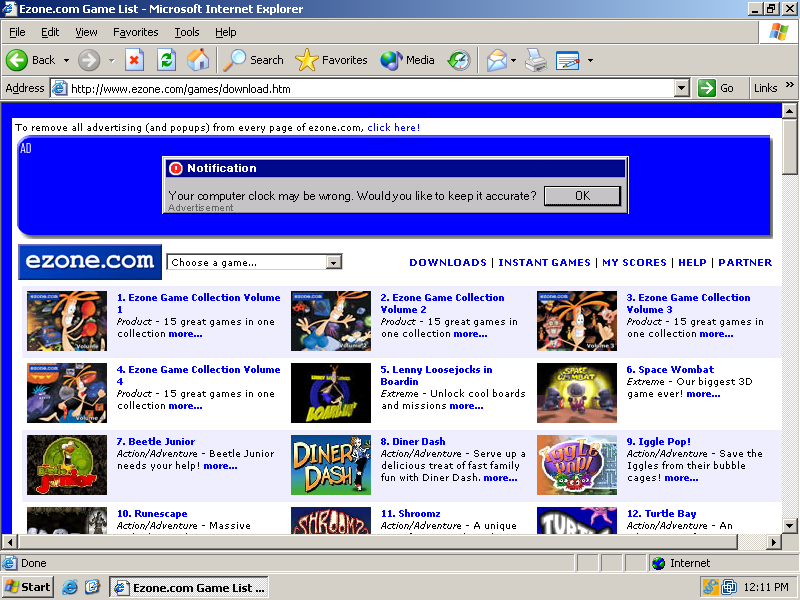Screen dimensions: 800x600
Task: Click the ezone.com logo
Action: (x=90, y=262)
